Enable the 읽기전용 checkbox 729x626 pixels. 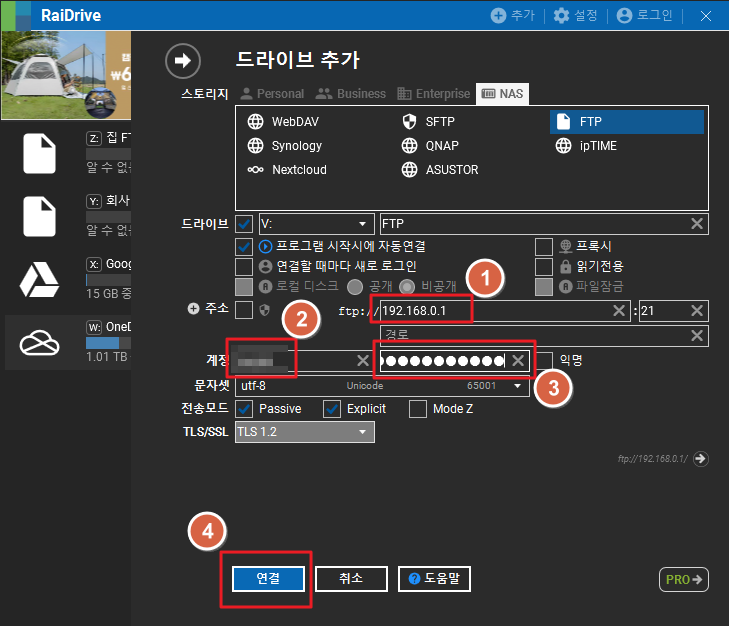pos(543,266)
